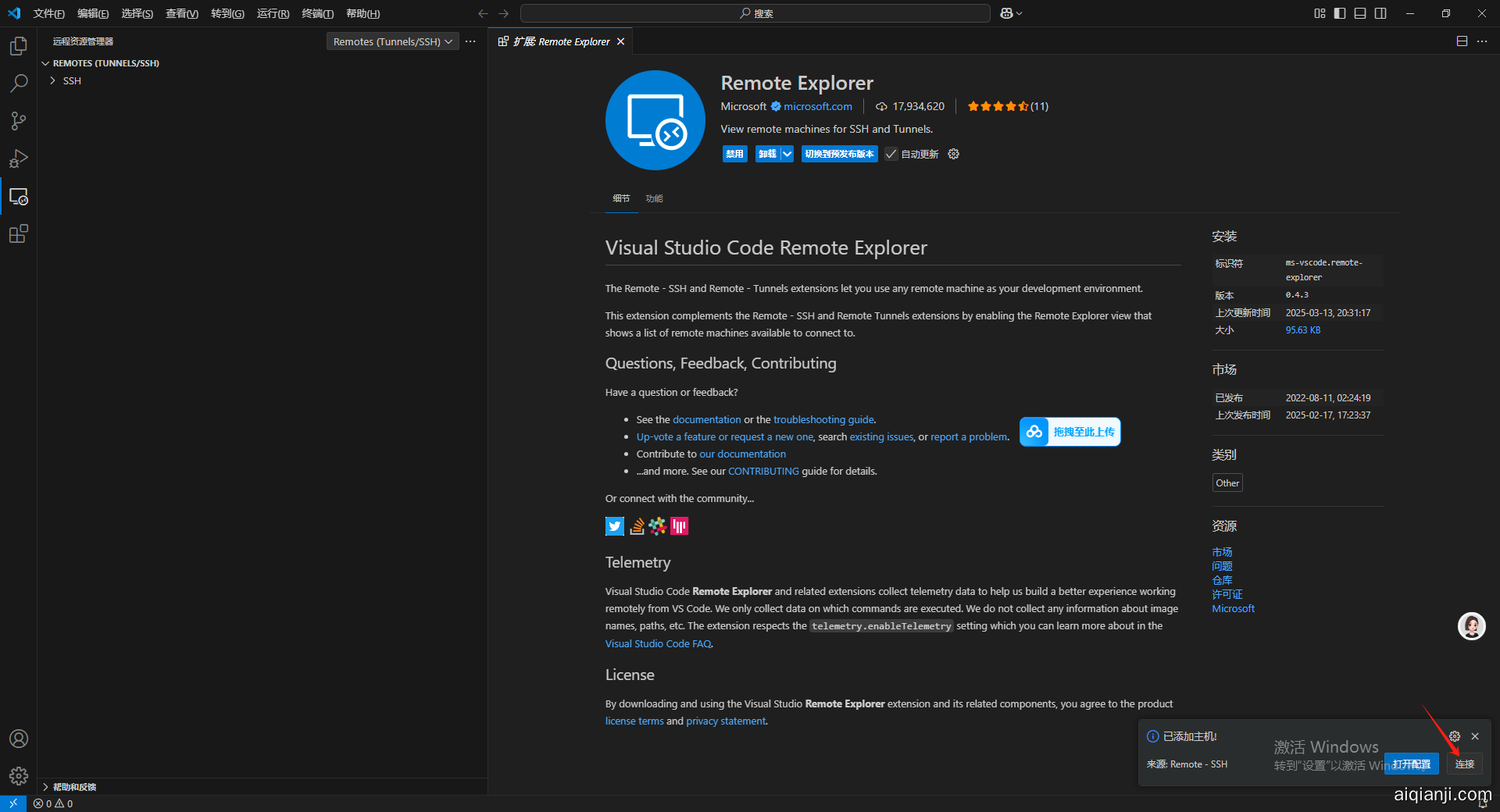Open the dropdown arrow beside 卸载
The height and width of the screenshot is (812, 1500).
[787, 154]
